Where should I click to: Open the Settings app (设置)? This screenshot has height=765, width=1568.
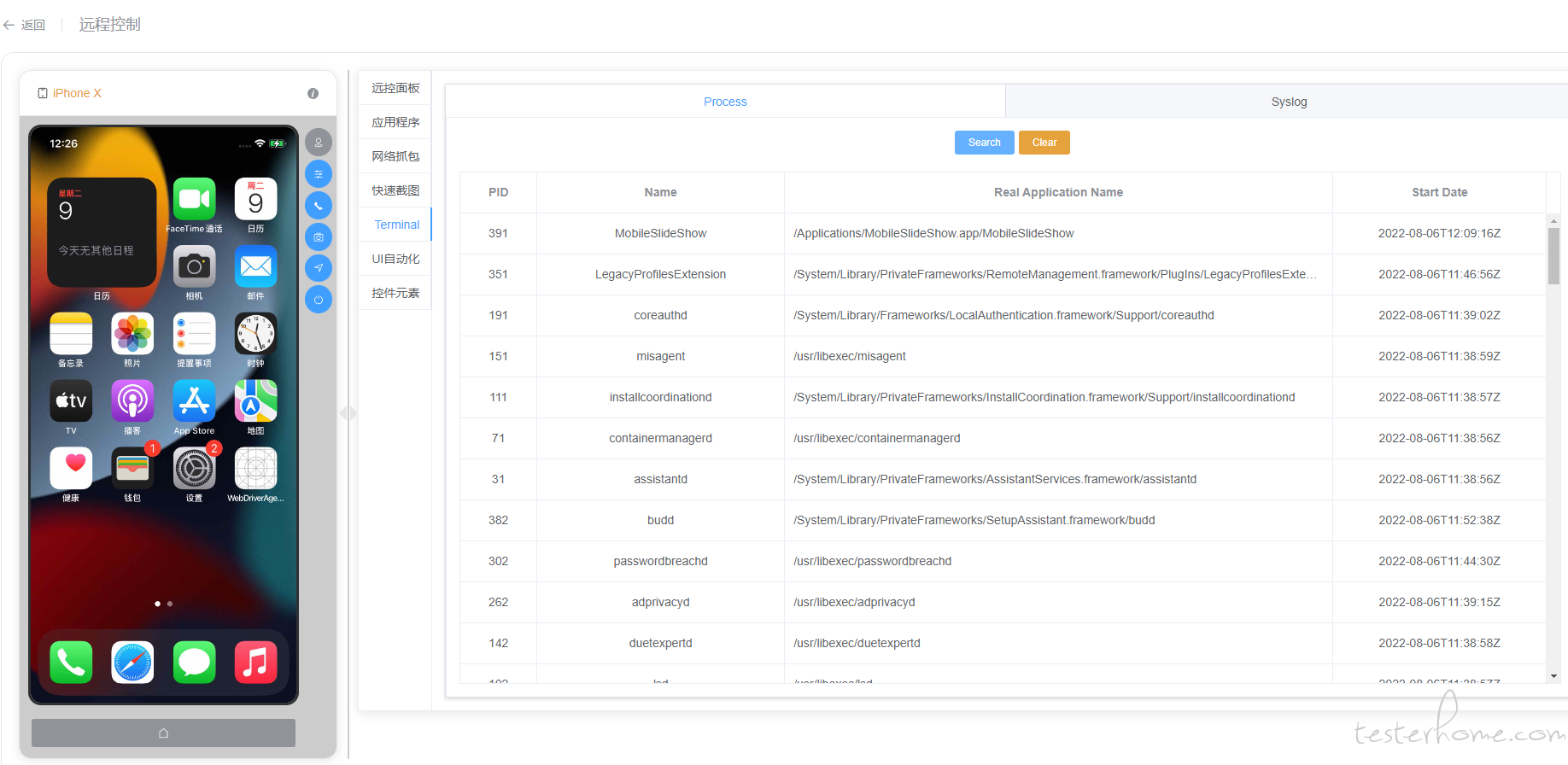(194, 469)
